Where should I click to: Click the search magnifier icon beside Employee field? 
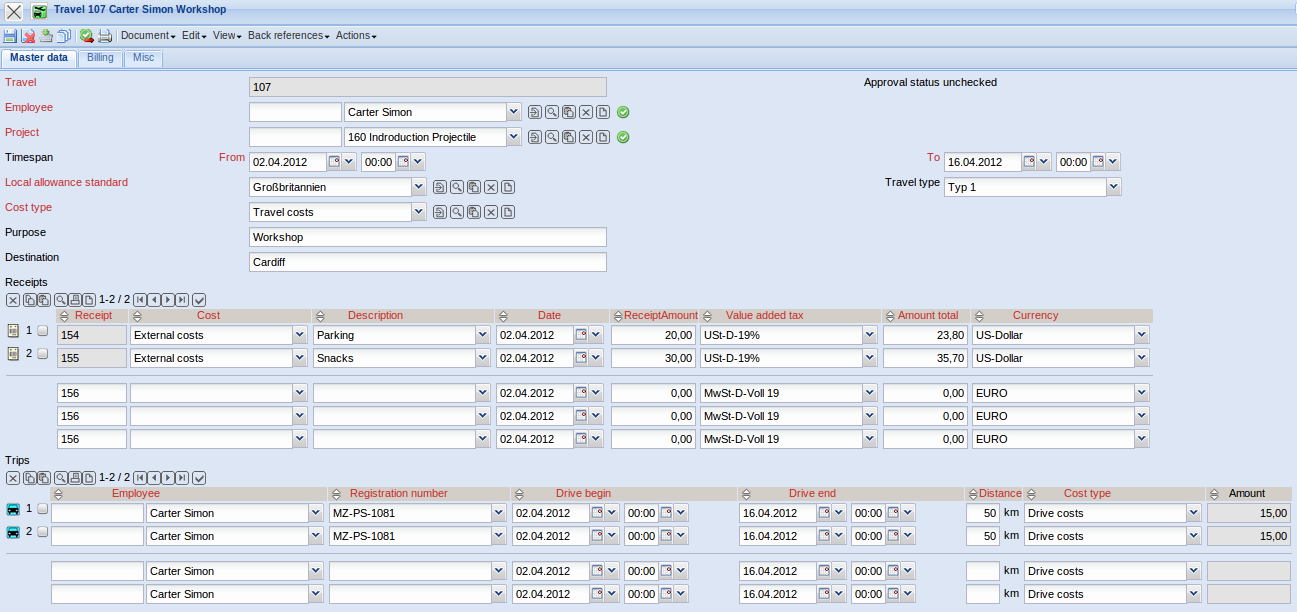pos(551,112)
